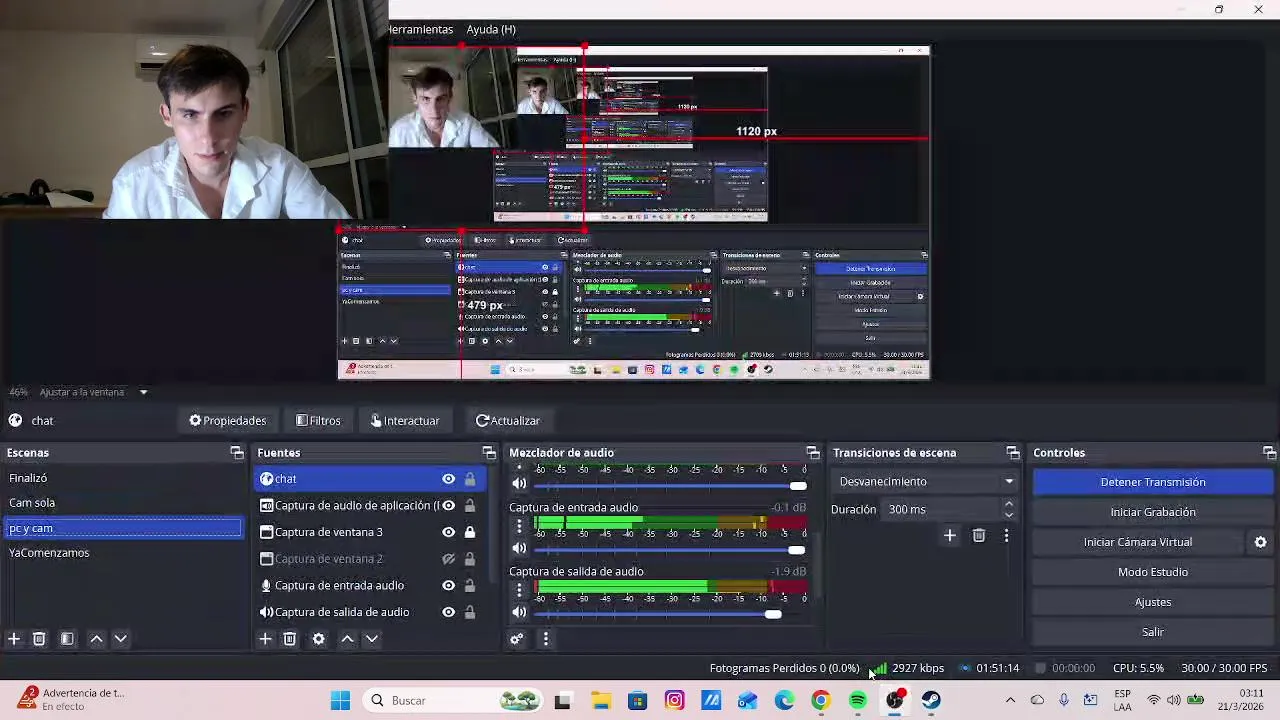The image size is (1280, 720).
Task: Remove scene transition with trash icon
Action: [979, 536]
